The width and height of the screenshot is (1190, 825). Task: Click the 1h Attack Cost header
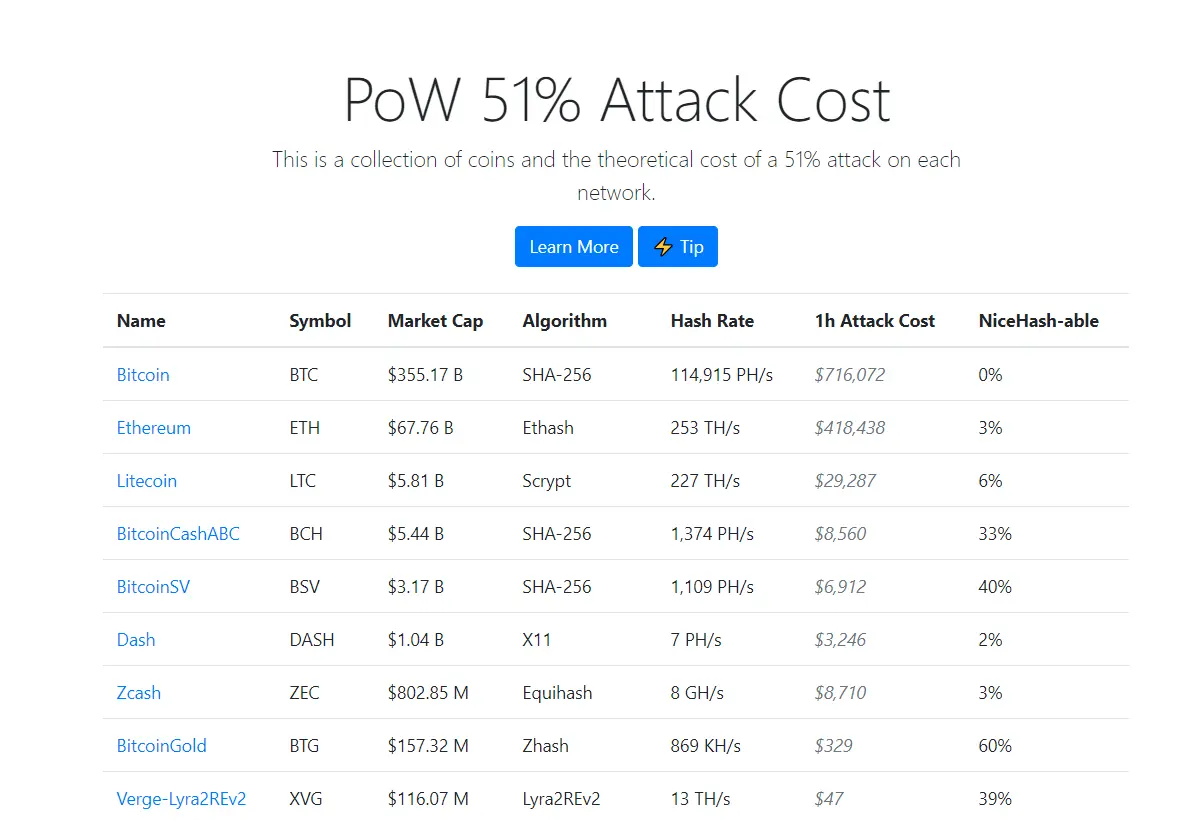[874, 321]
